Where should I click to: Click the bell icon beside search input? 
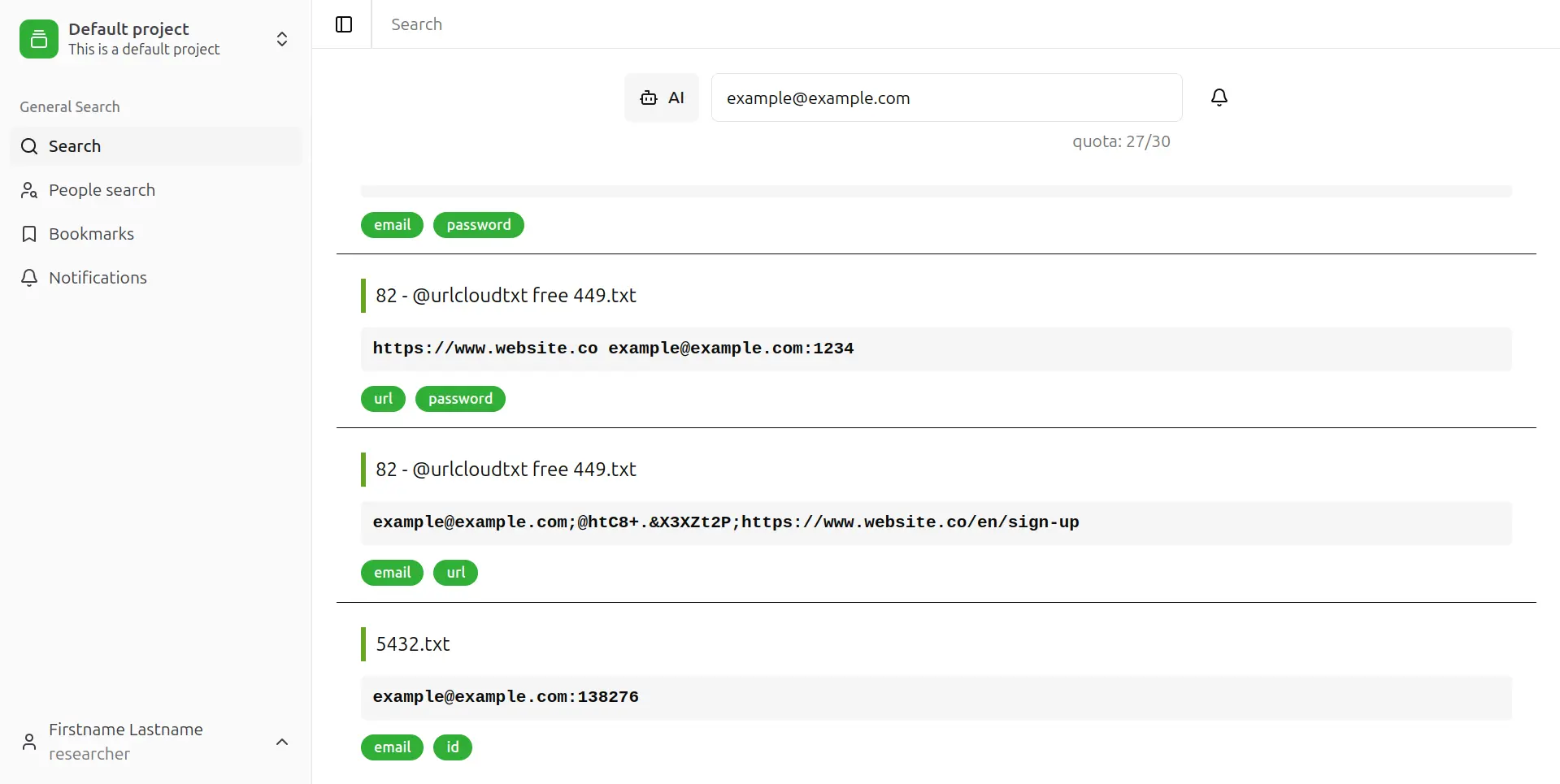[1219, 97]
